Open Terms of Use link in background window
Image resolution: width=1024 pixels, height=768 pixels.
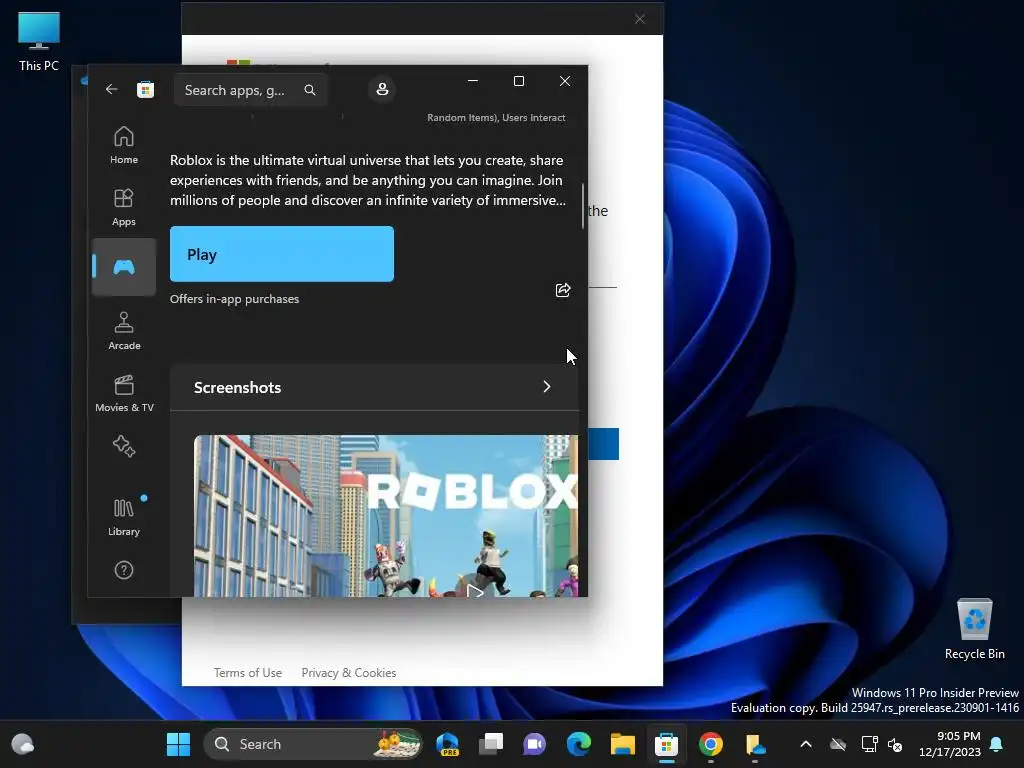pos(248,673)
